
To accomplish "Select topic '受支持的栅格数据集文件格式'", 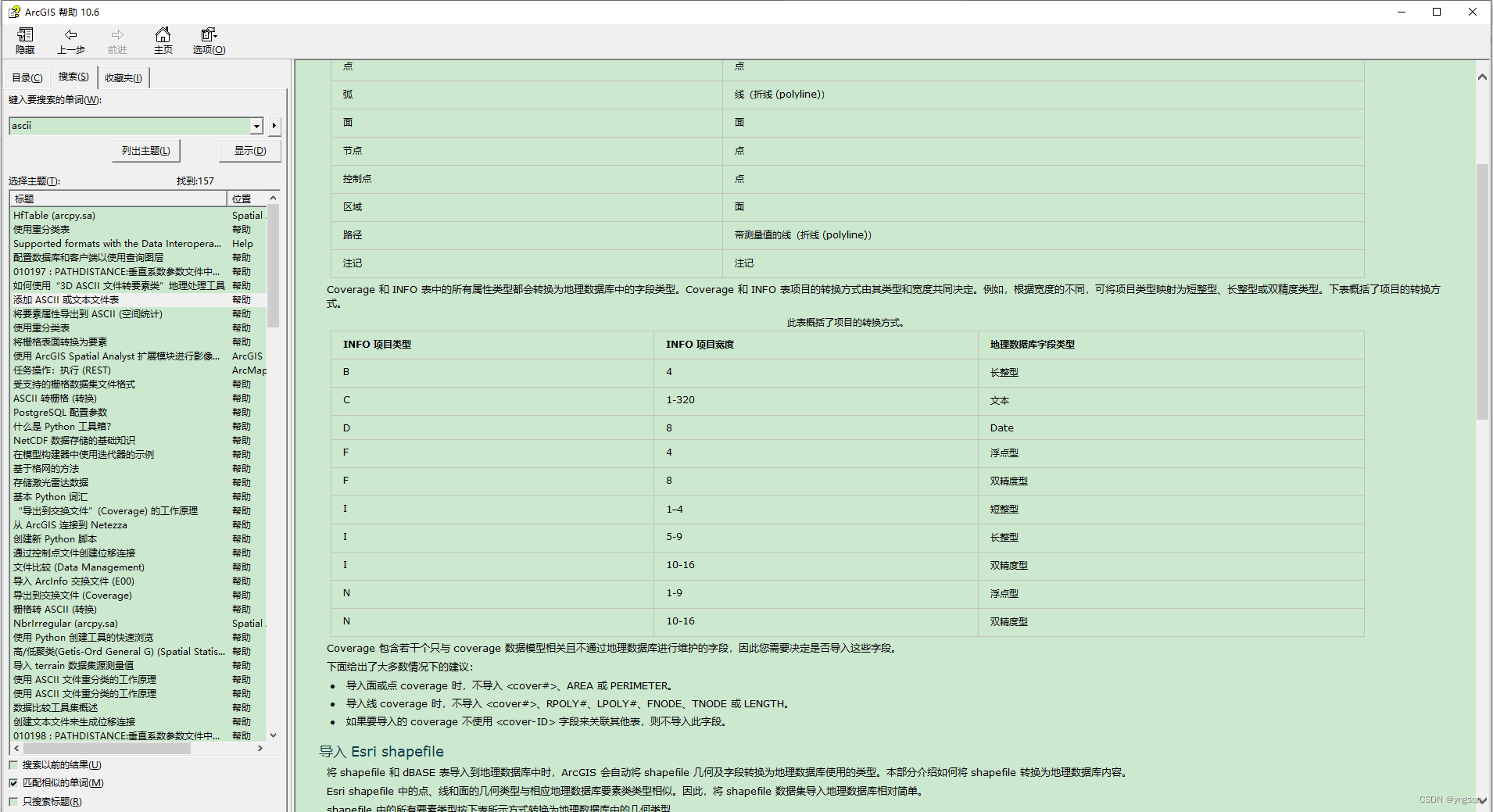I will 74,385.
